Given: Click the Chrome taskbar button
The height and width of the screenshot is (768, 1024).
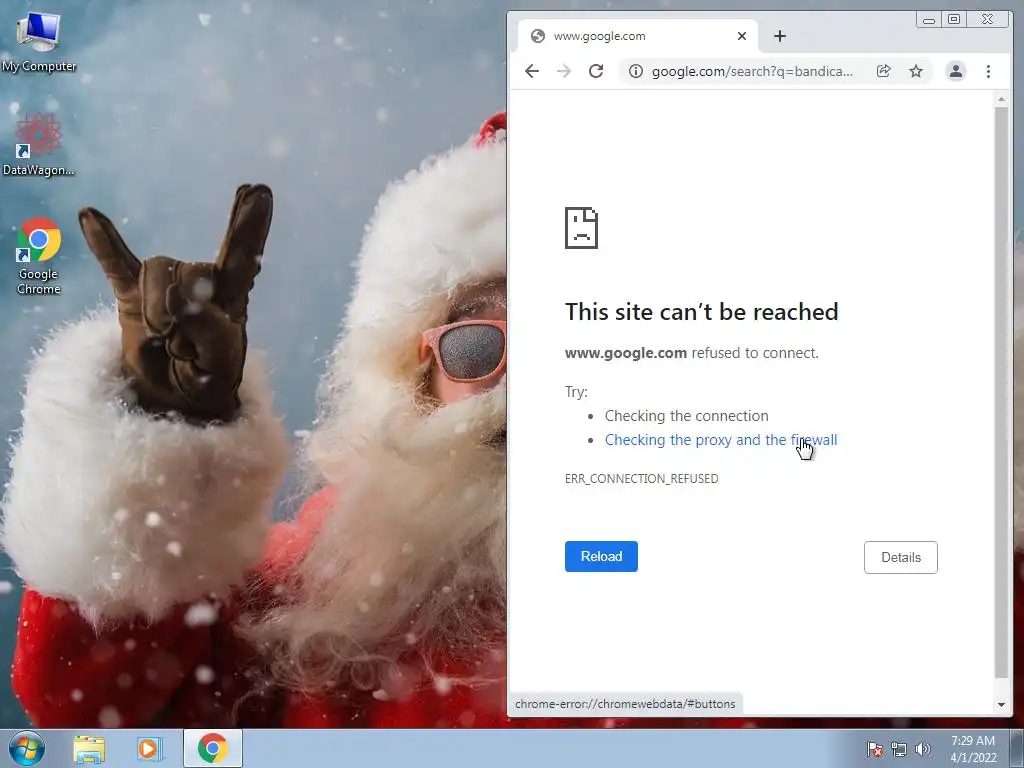Looking at the screenshot, I should click(212, 748).
